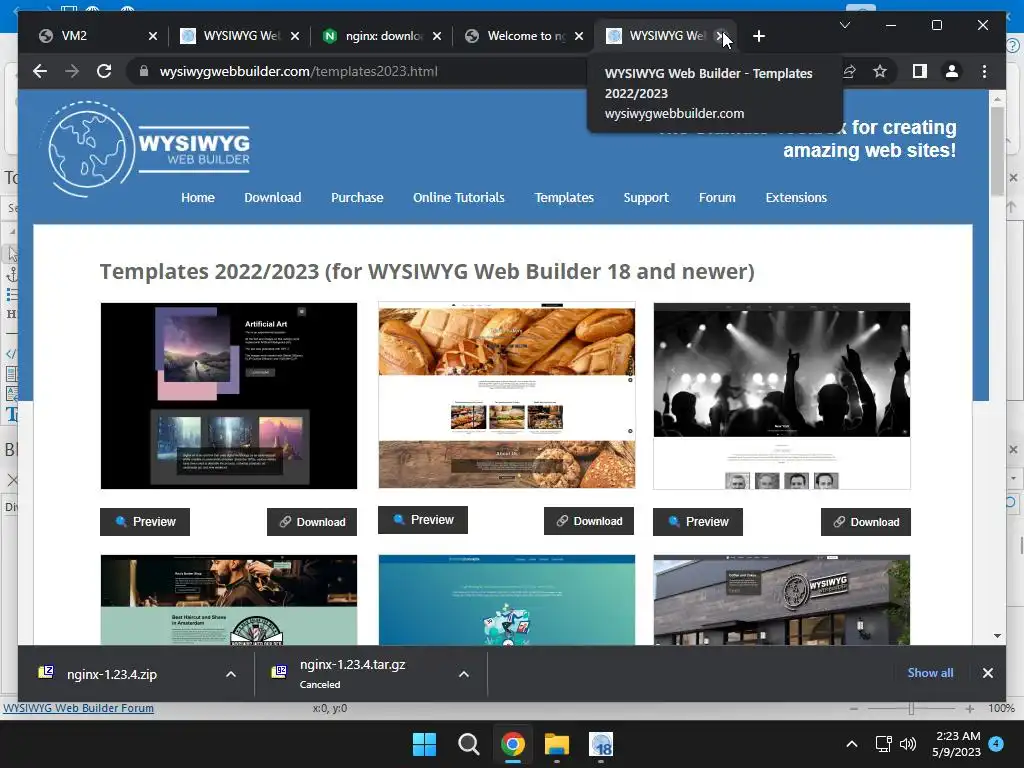The height and width of the screenshot is (768, 1024).
Task: Download the Artificial Art template
Action: pyautogui.click(x=312, y=522)
